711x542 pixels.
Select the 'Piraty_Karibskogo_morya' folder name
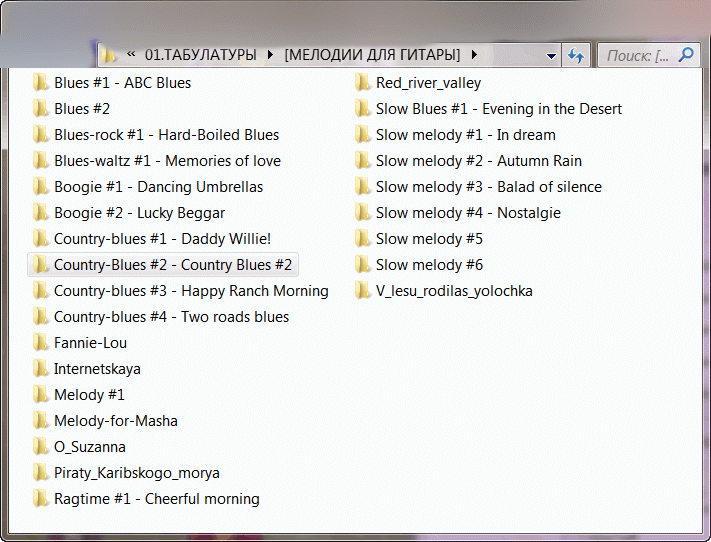coord(137,473)
